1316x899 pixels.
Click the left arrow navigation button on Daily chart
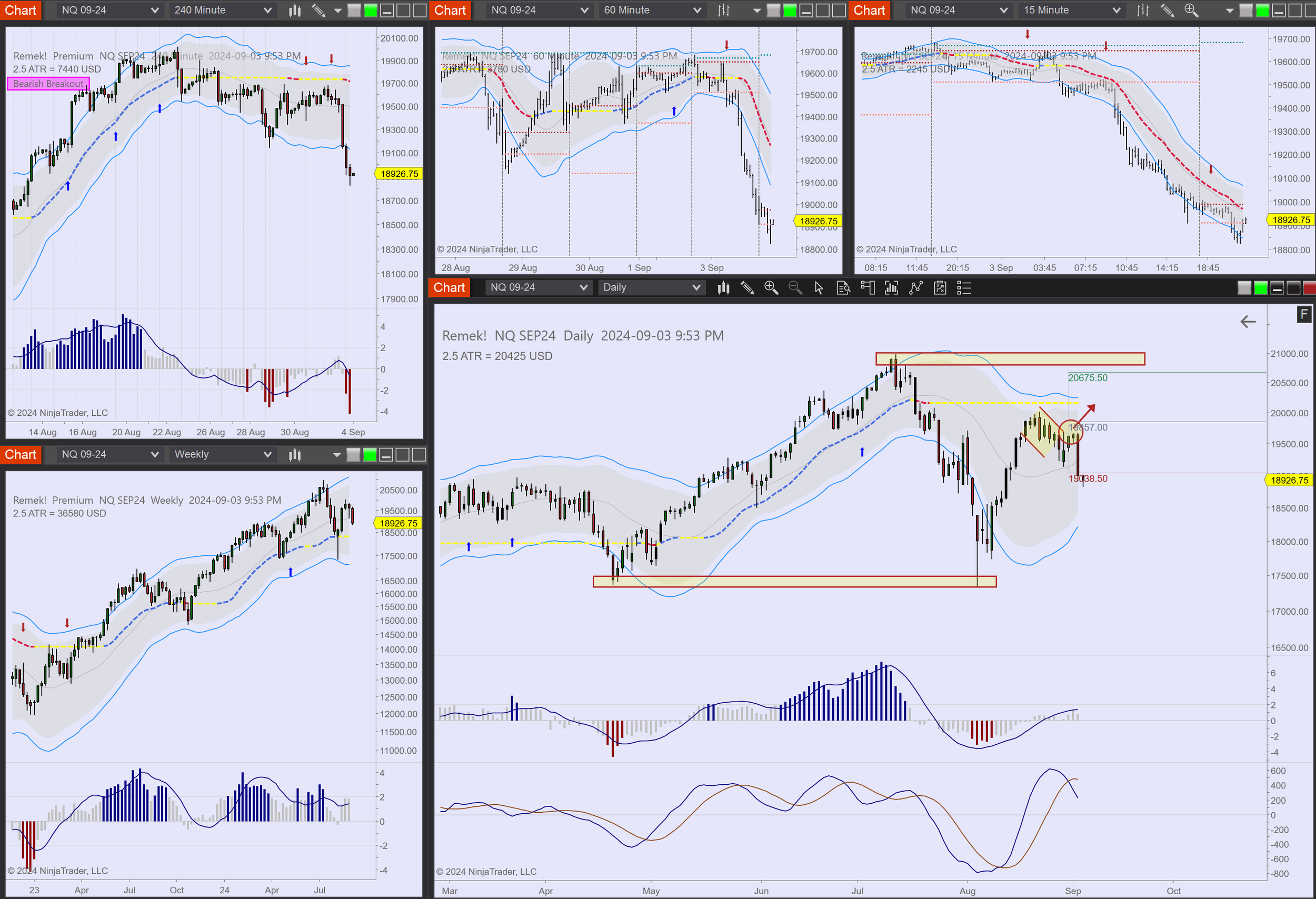point(1248,322)
